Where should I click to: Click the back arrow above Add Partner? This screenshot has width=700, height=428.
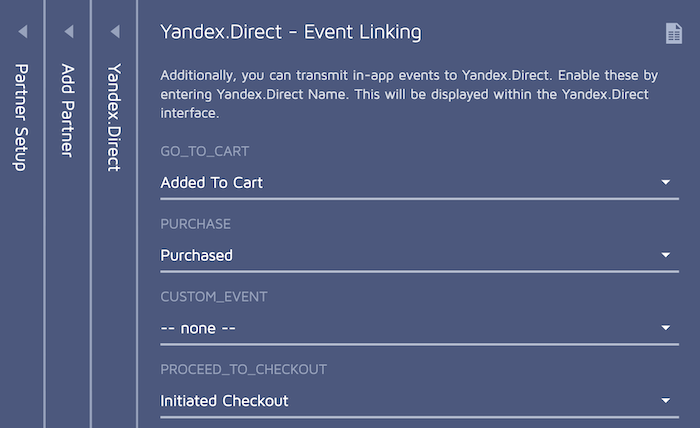point(68,32)
